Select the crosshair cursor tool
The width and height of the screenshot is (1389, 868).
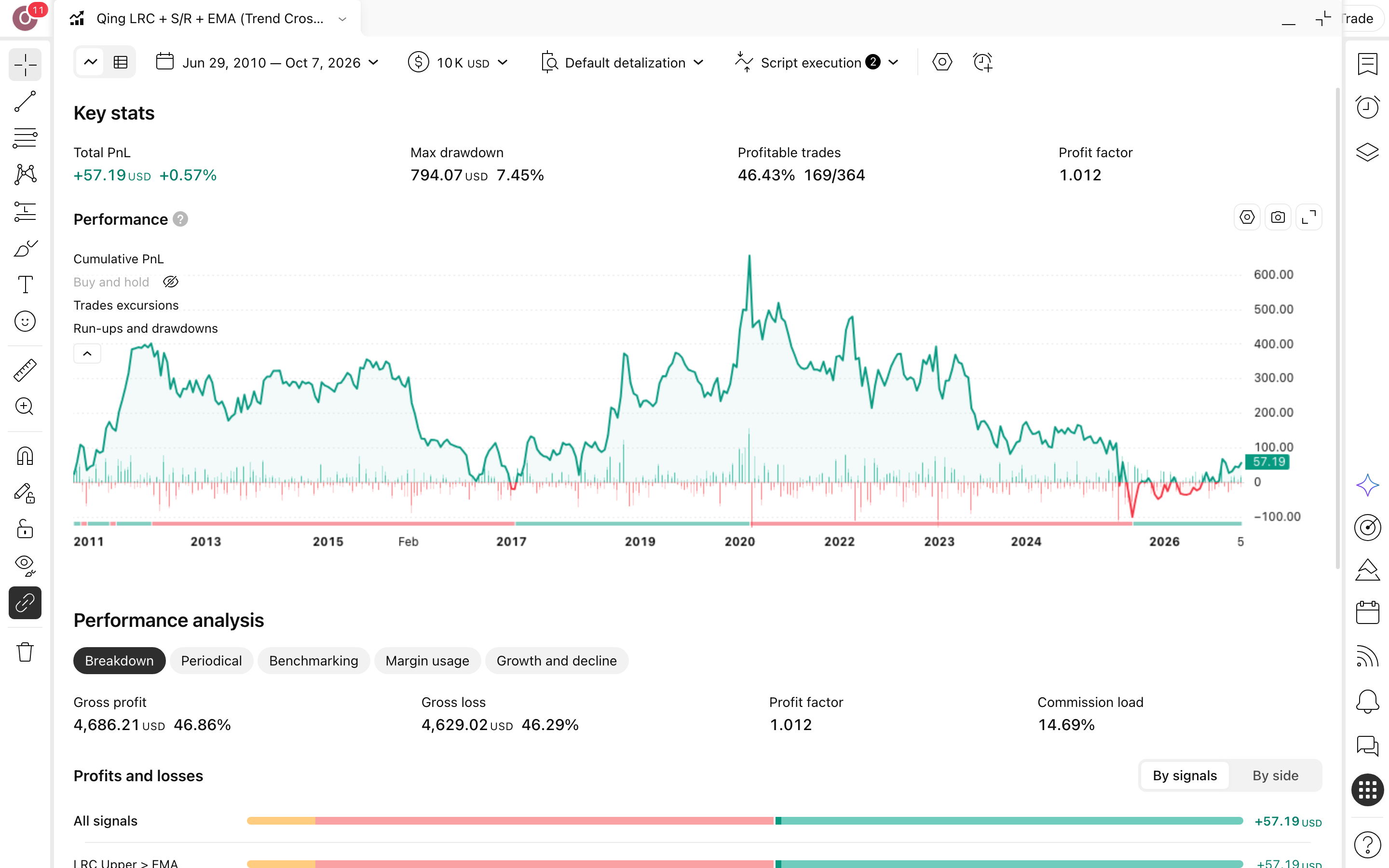pyautogui.click(x=25, y=64)
